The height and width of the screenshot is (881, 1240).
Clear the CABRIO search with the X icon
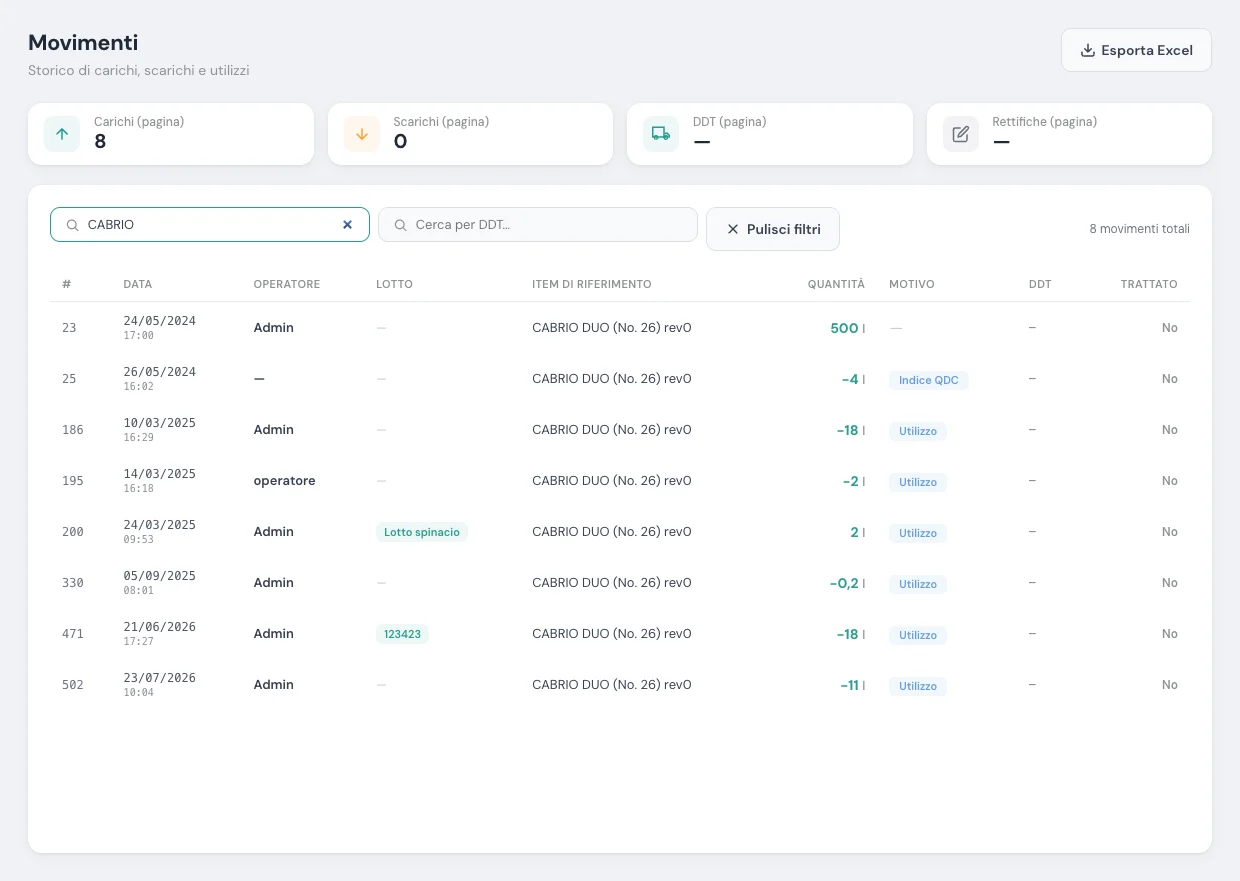pyautogui.click(x=348, y=225)
